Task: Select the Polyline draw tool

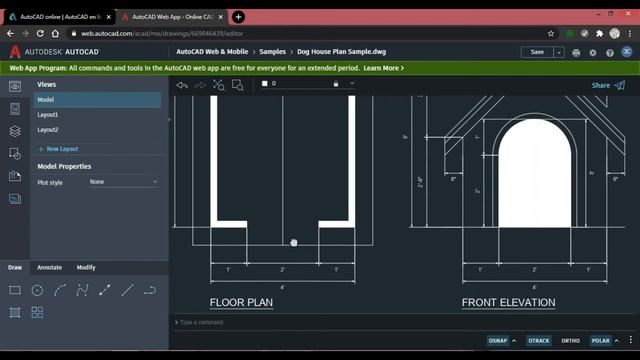Action: coord(104,290)
